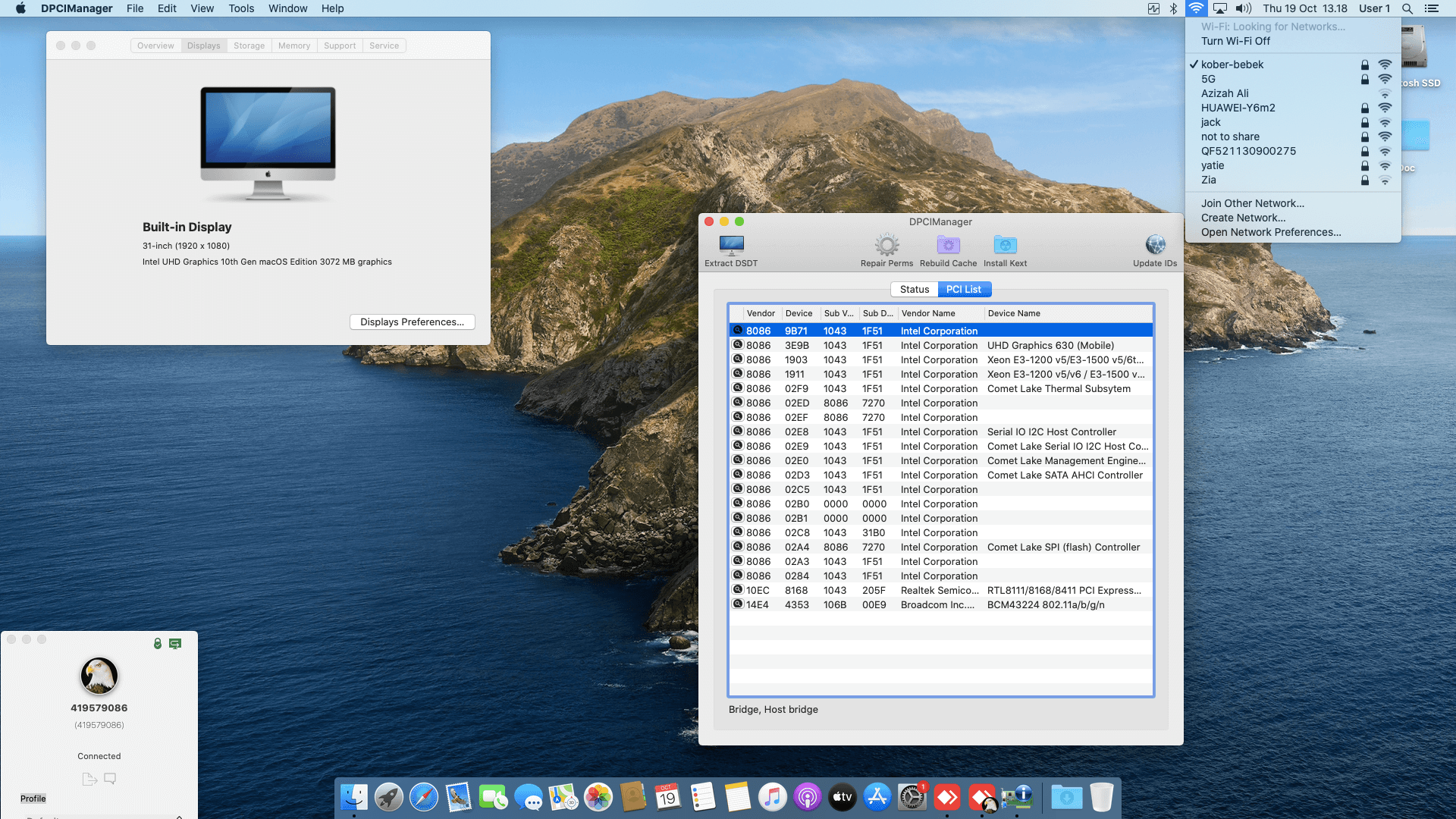Open Maps app in the dock
This screenshot has height=819, width=1456.
coord(563,797)
